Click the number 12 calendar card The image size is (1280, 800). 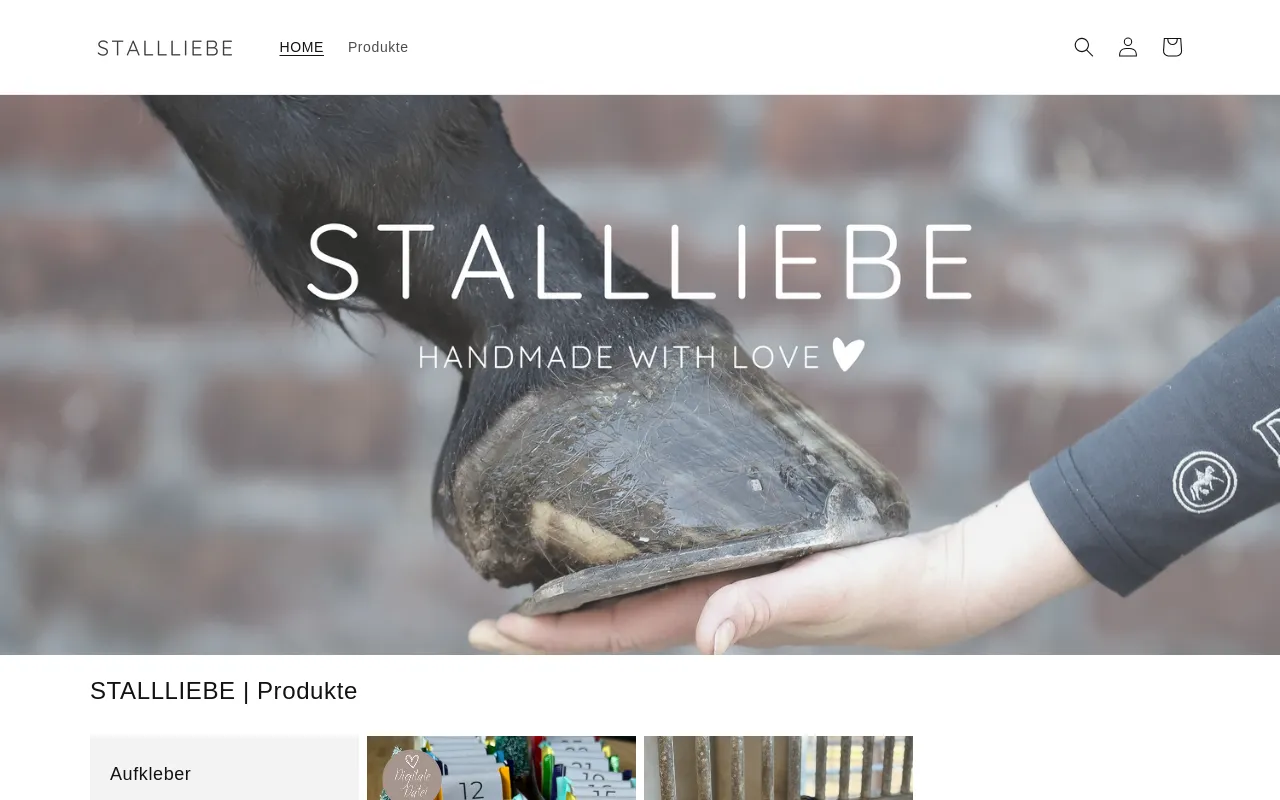tap(472, 789)
